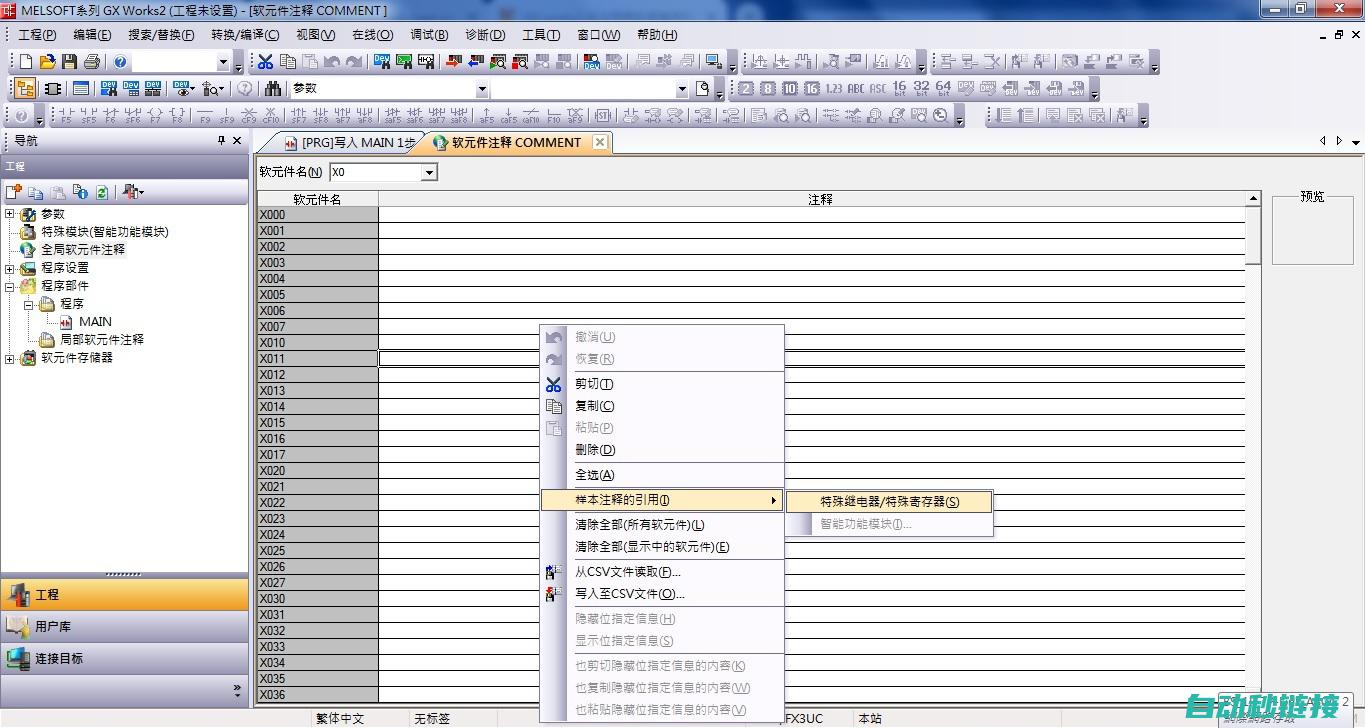Open the 转换/编译(C) menu
This screenshot has height=728, width=1365.
(x=245, y=35)
